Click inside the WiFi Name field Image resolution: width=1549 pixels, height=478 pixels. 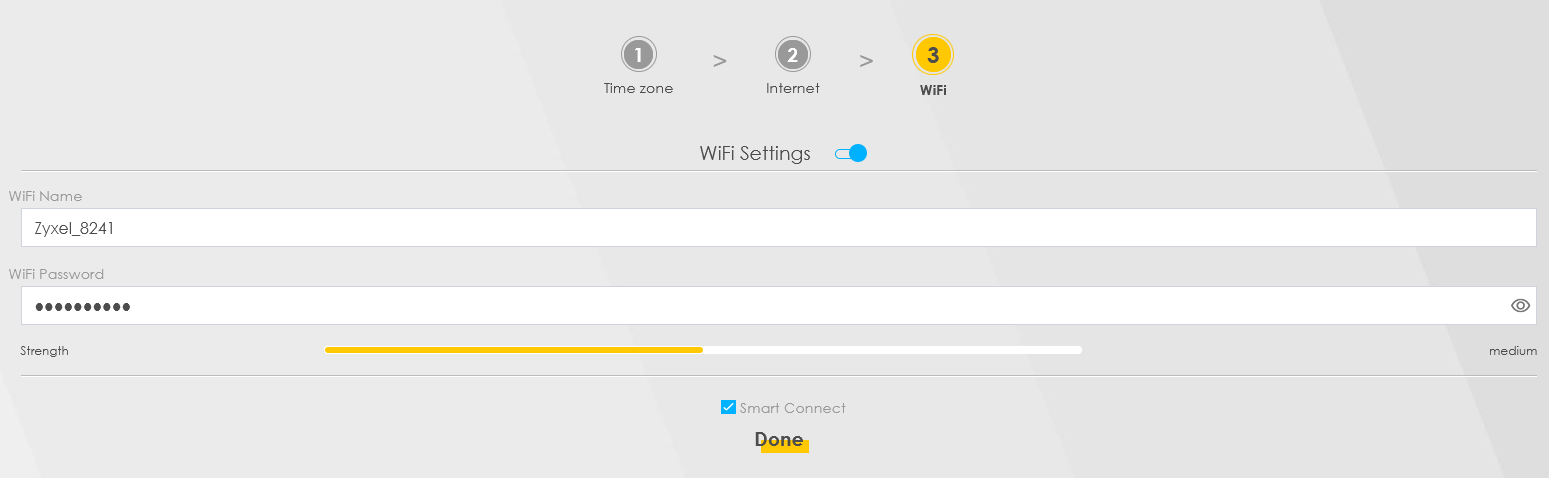pos(778,228)
